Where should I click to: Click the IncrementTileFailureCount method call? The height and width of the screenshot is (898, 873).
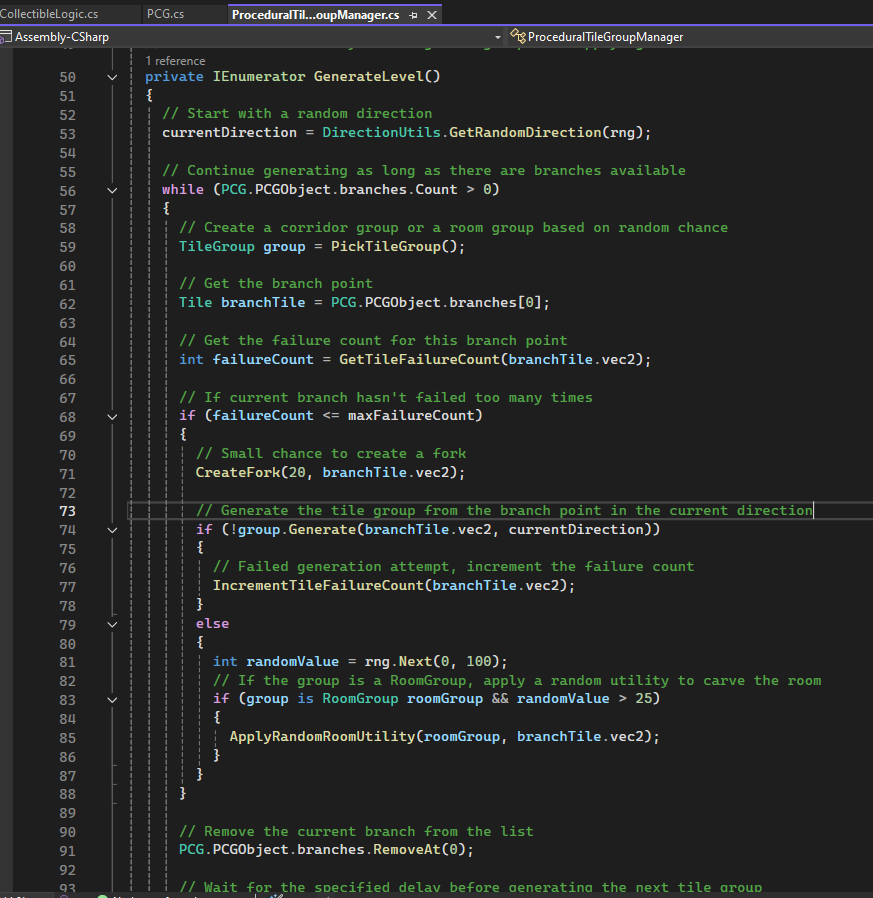318,586
